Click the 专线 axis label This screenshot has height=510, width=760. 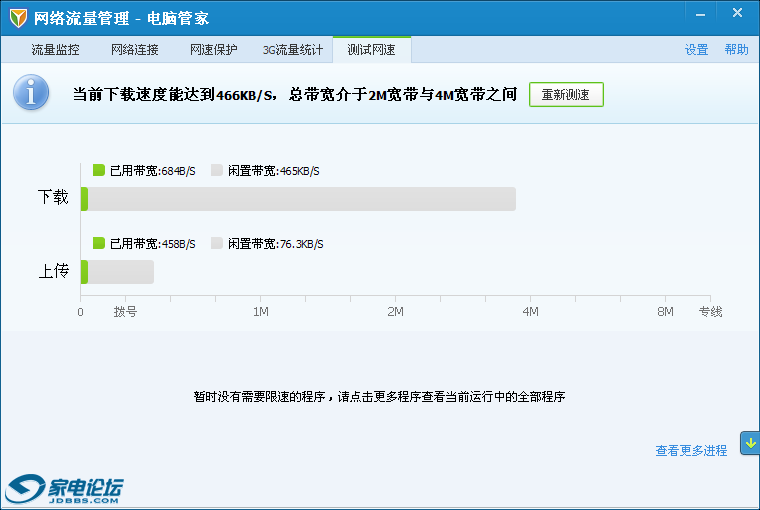[711, 312]
